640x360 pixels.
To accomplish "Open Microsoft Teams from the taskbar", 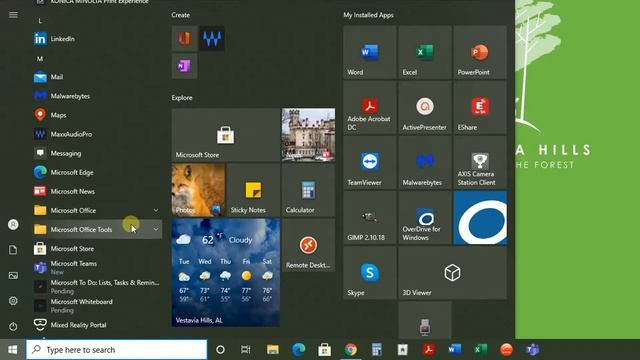I will [x=532, y=350].
